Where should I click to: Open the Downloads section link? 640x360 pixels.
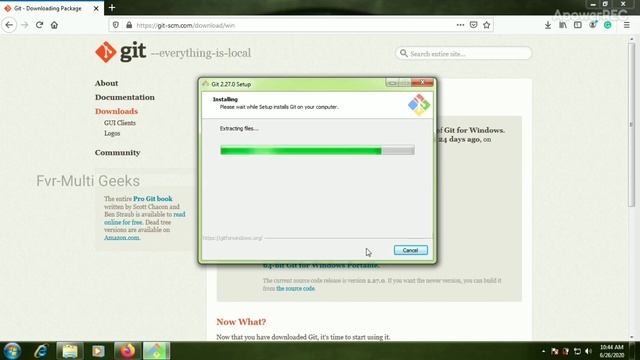tap(116, 111)
